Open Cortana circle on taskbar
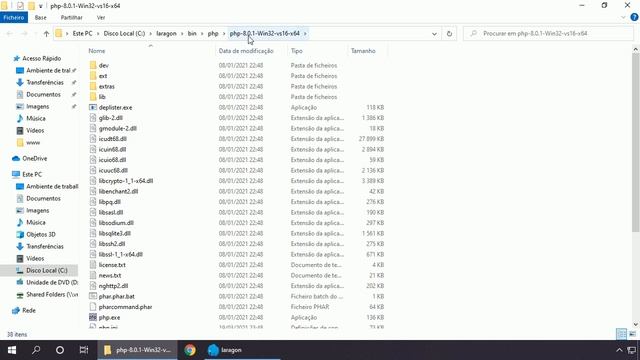The image size is (640, 360). [60, 350]
